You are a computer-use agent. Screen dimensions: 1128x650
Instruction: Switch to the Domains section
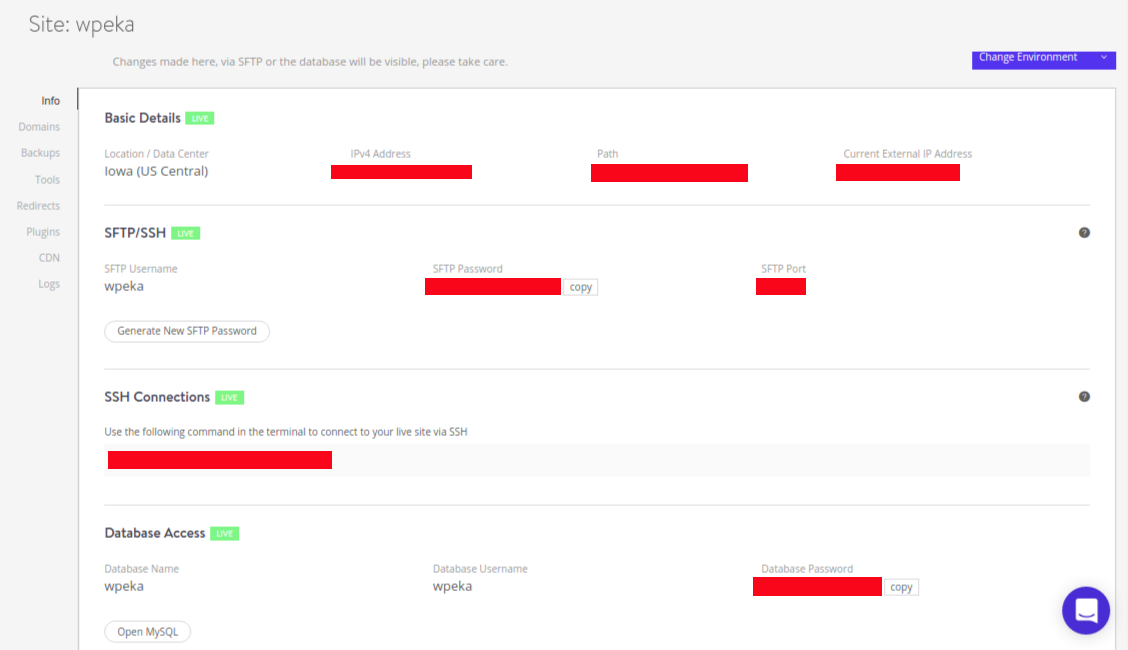pos(39,126)
